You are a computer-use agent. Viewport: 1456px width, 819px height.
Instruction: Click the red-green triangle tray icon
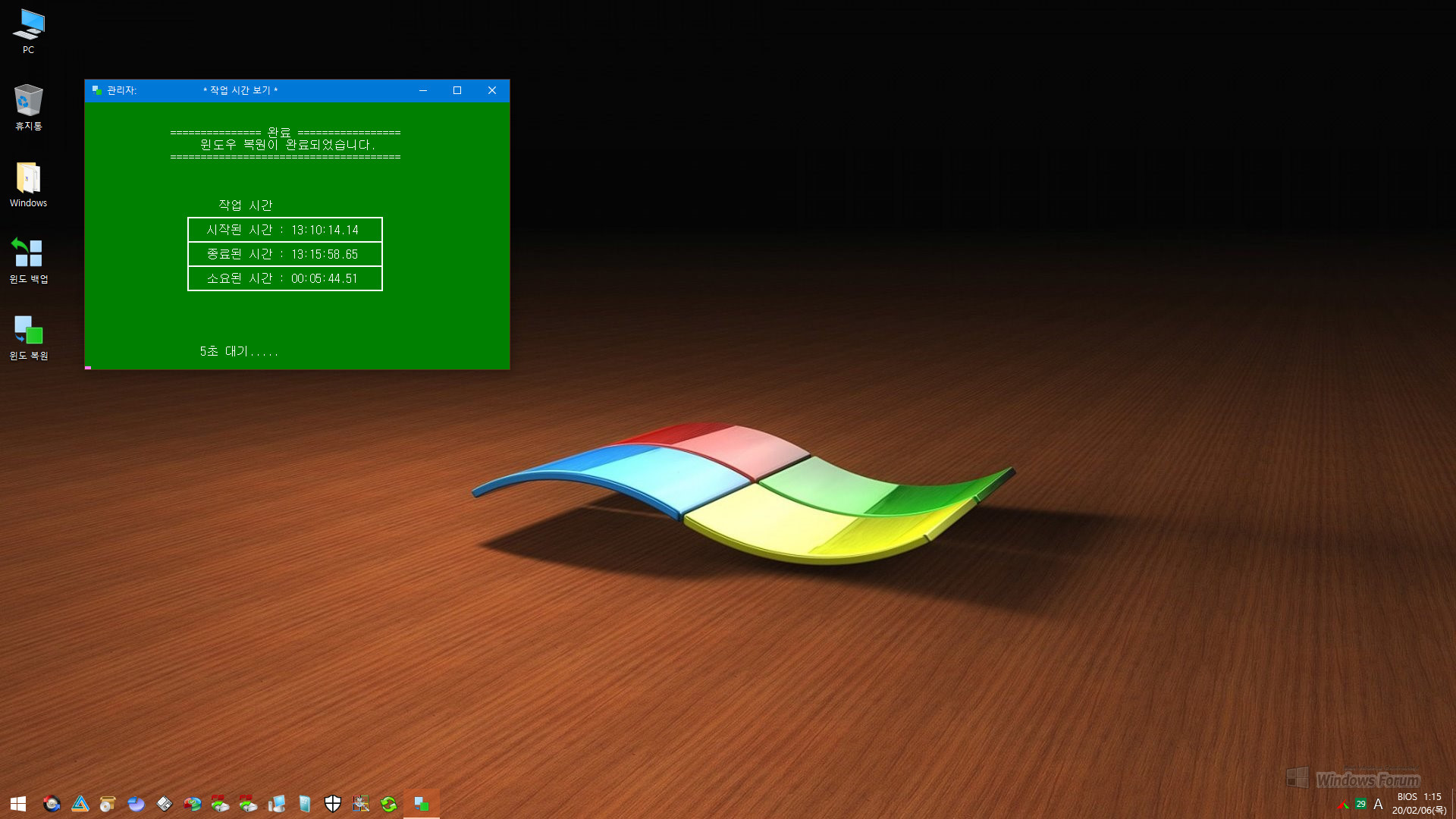[x=1344, y=805]
